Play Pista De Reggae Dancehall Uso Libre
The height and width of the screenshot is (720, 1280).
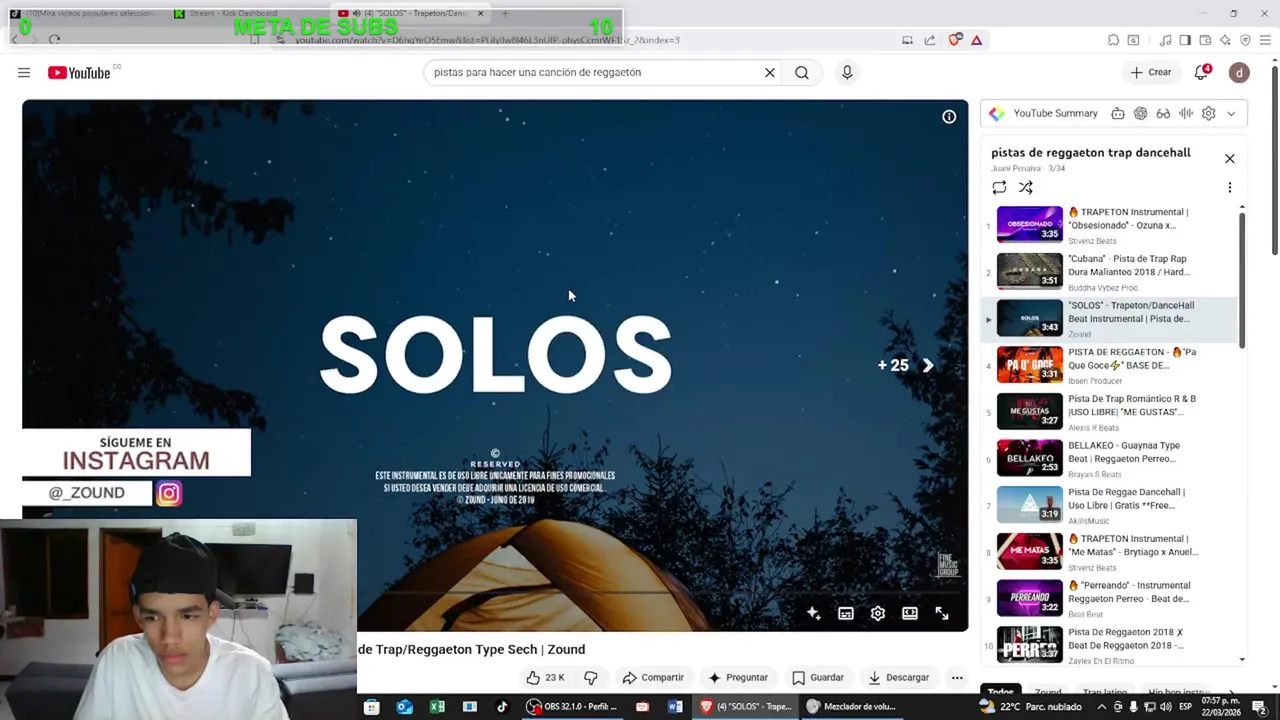pos(1110,505)
